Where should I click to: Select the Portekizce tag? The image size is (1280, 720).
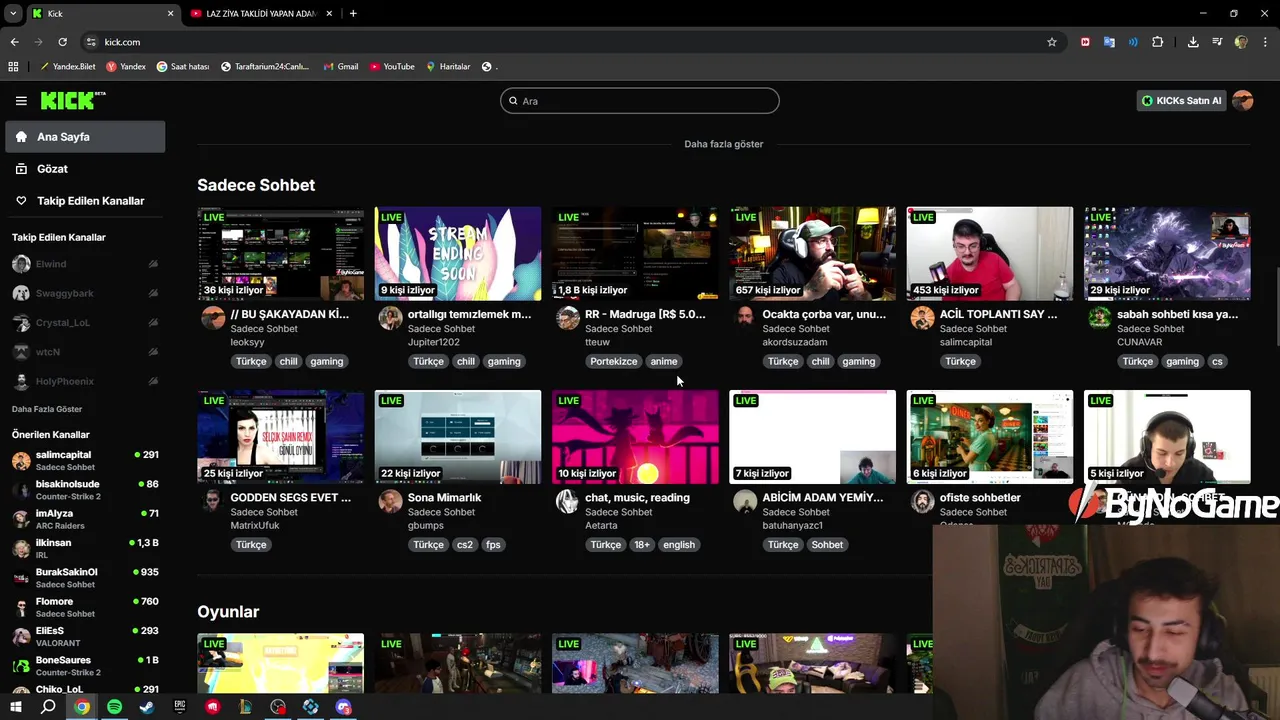(x=613, y=362)
